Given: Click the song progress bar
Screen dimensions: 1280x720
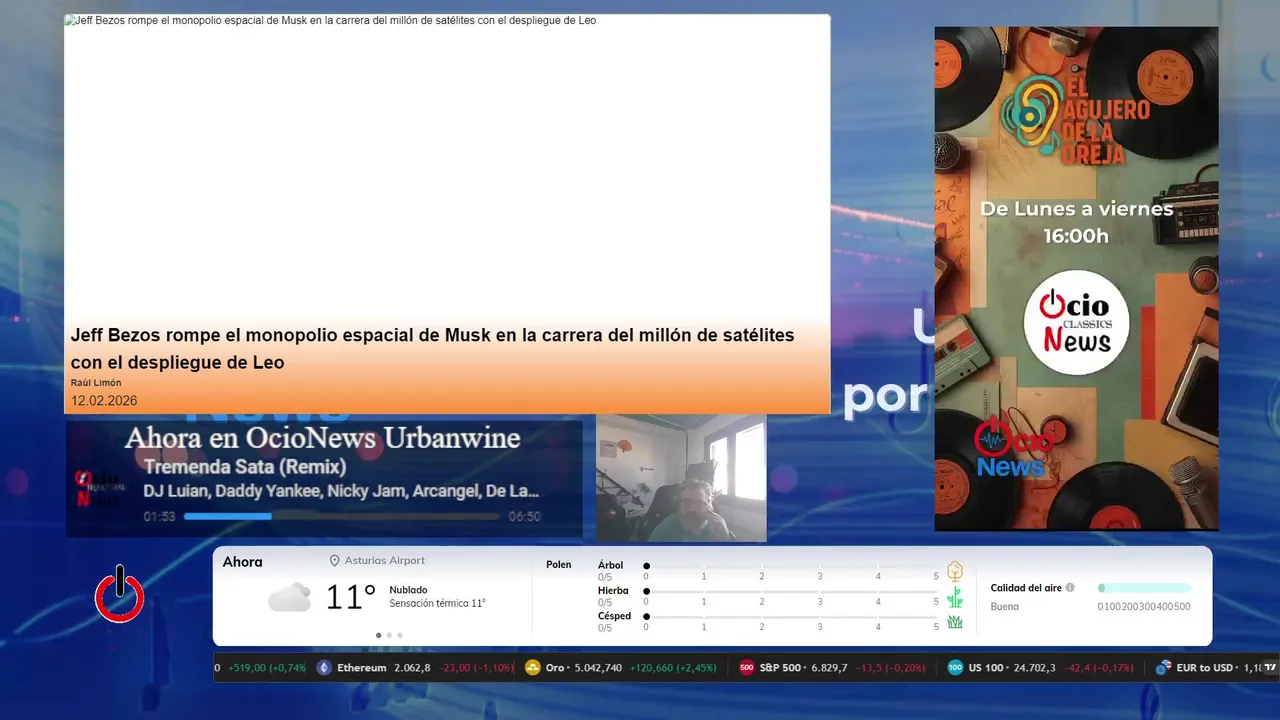Looking at the screenshot, I should 341,517.
